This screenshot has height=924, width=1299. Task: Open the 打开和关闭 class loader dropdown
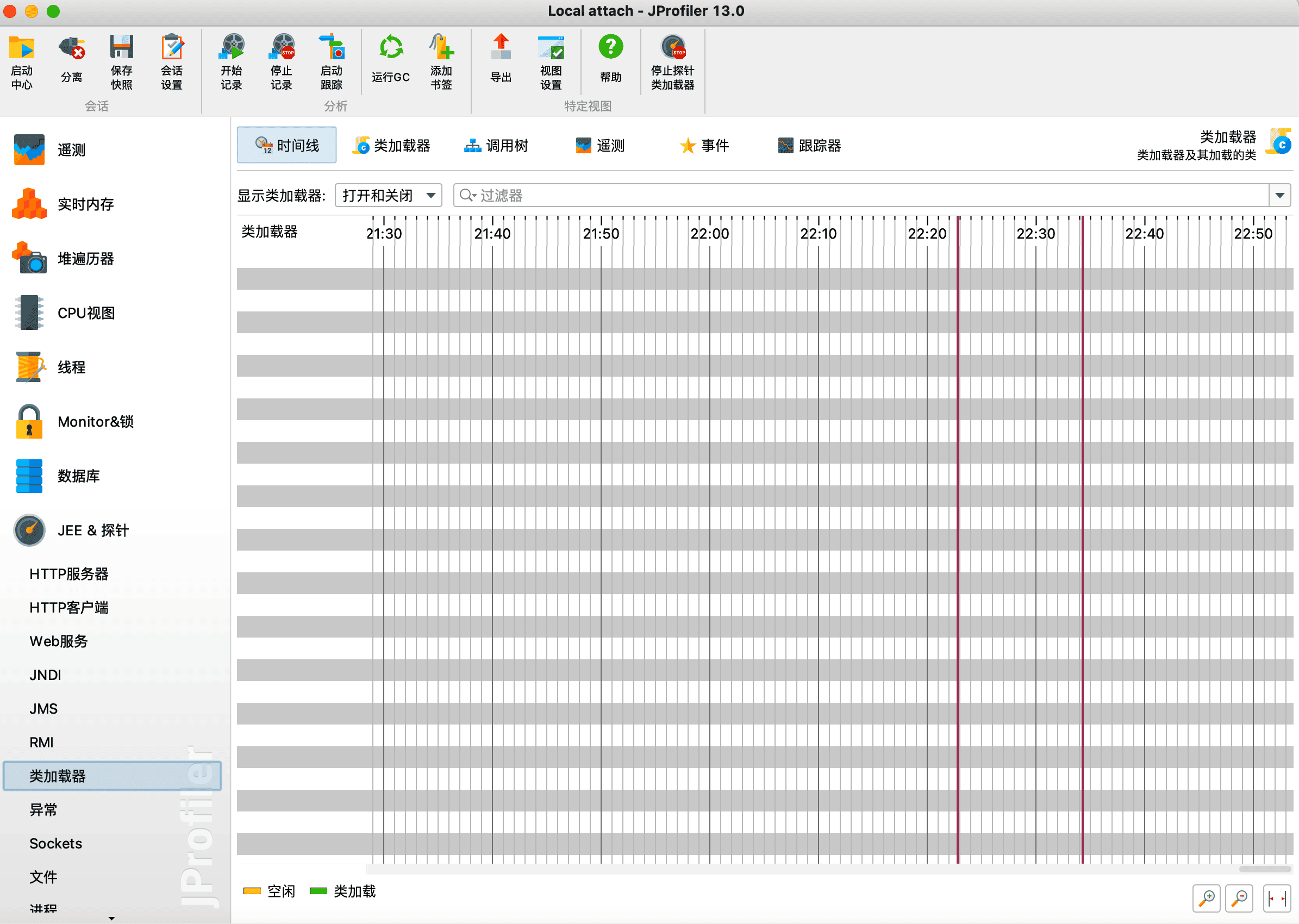389,195
